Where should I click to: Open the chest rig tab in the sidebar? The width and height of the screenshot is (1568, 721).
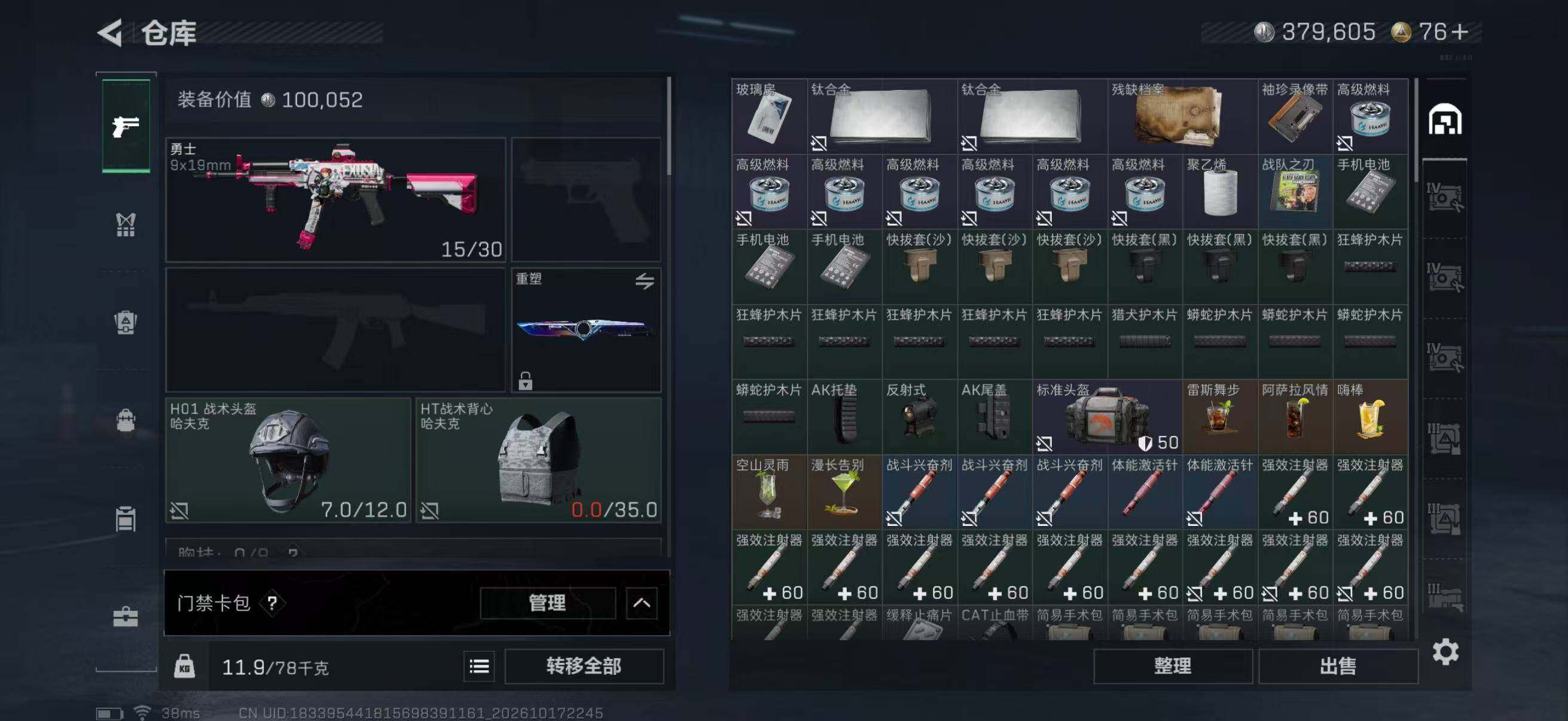(x=126, y=225)
